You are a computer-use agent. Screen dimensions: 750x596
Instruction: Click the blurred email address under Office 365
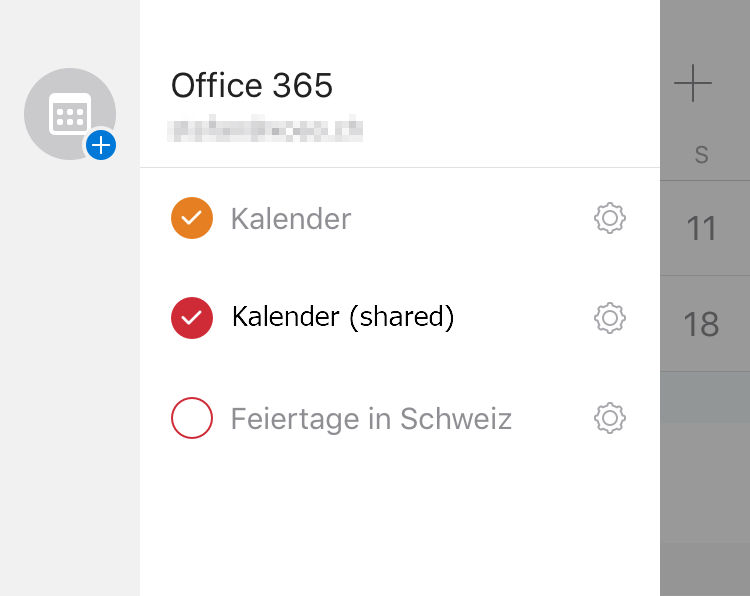tap(266, 129)
